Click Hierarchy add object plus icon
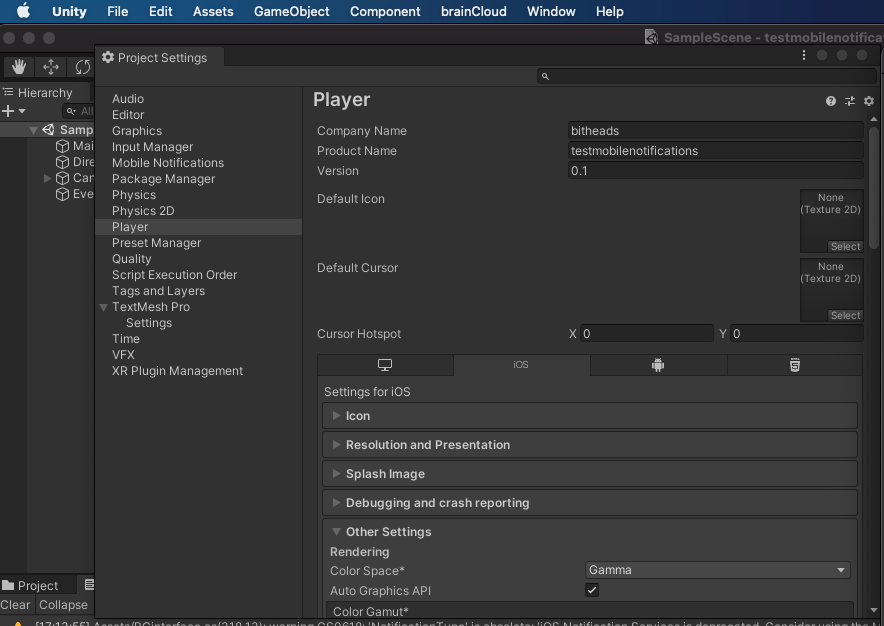 (8, 111)
